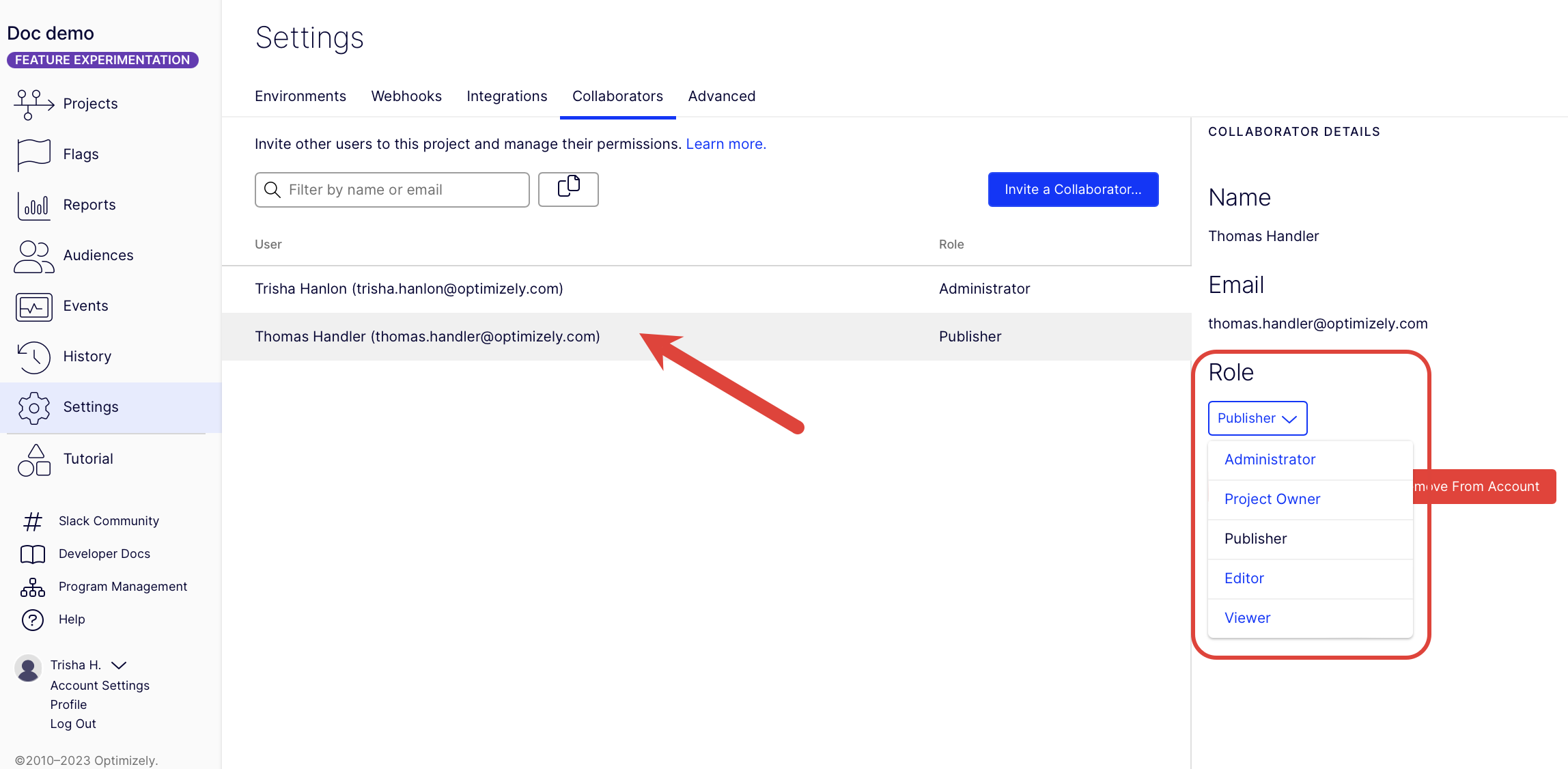The image size is (1568, 769).
Task: Choose Viewer in the role dropdown
Action: click(x=1247, y=618)
